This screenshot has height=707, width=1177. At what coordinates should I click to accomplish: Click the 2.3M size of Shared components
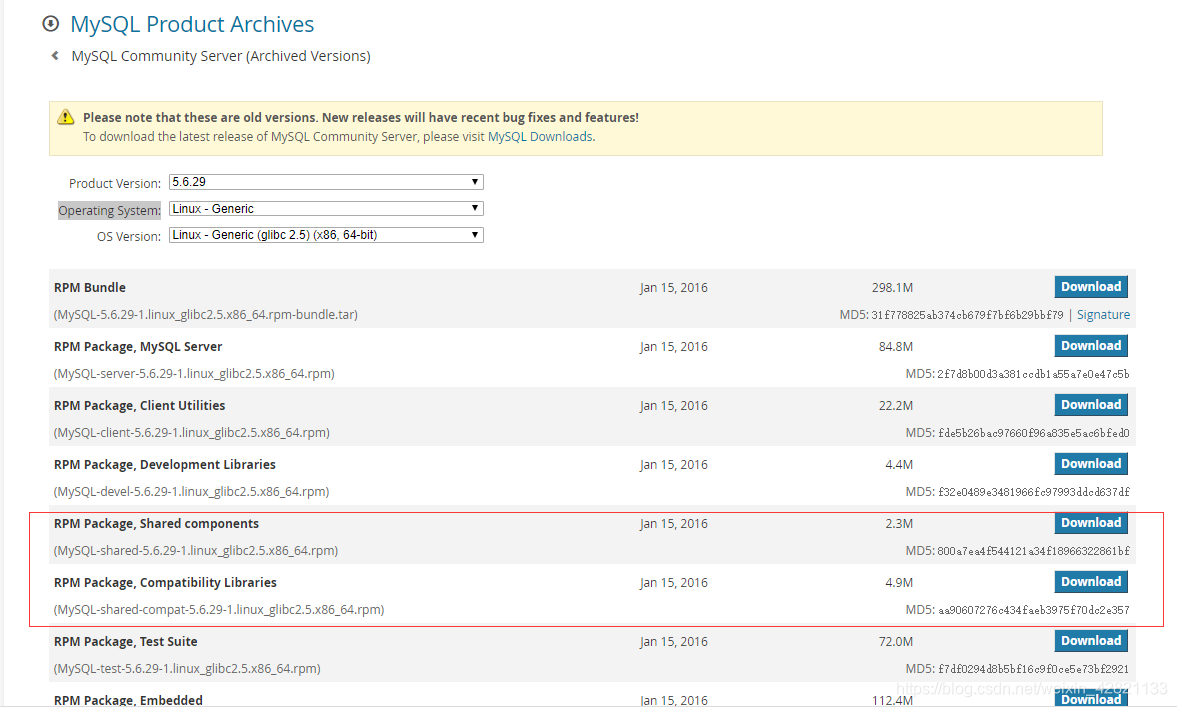899,524
